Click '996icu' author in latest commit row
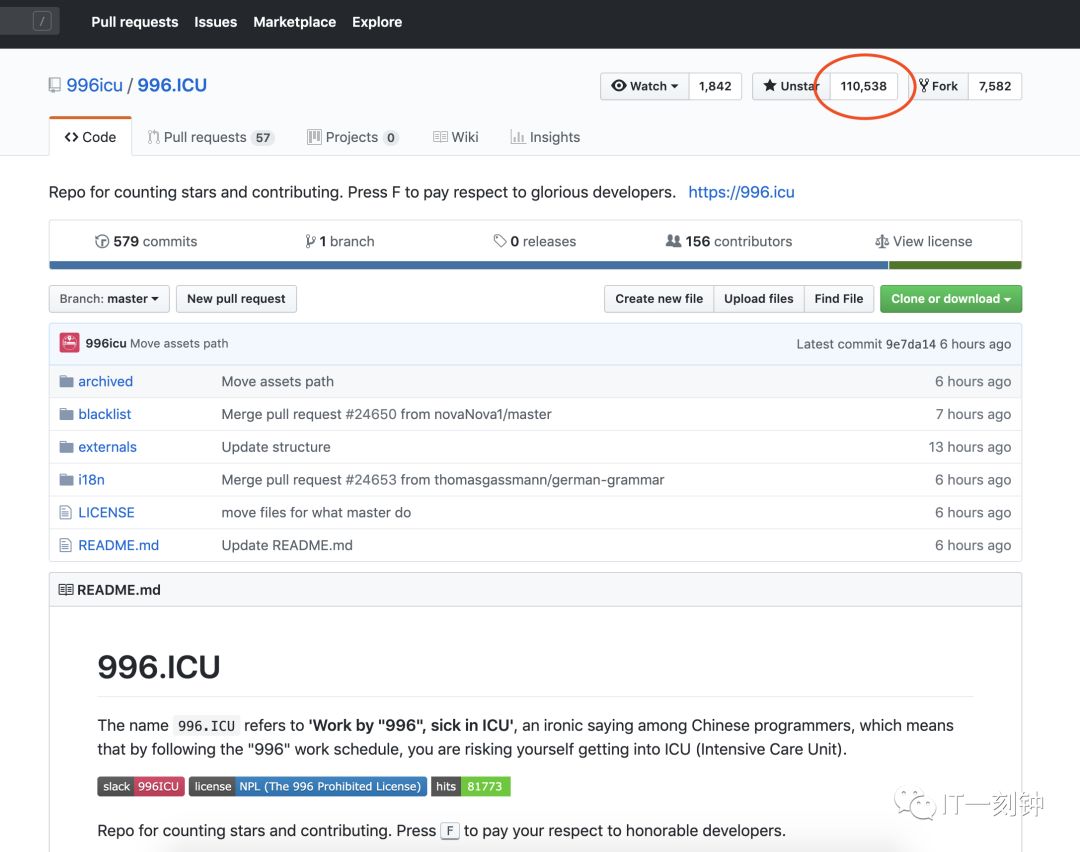 point(106,343)
